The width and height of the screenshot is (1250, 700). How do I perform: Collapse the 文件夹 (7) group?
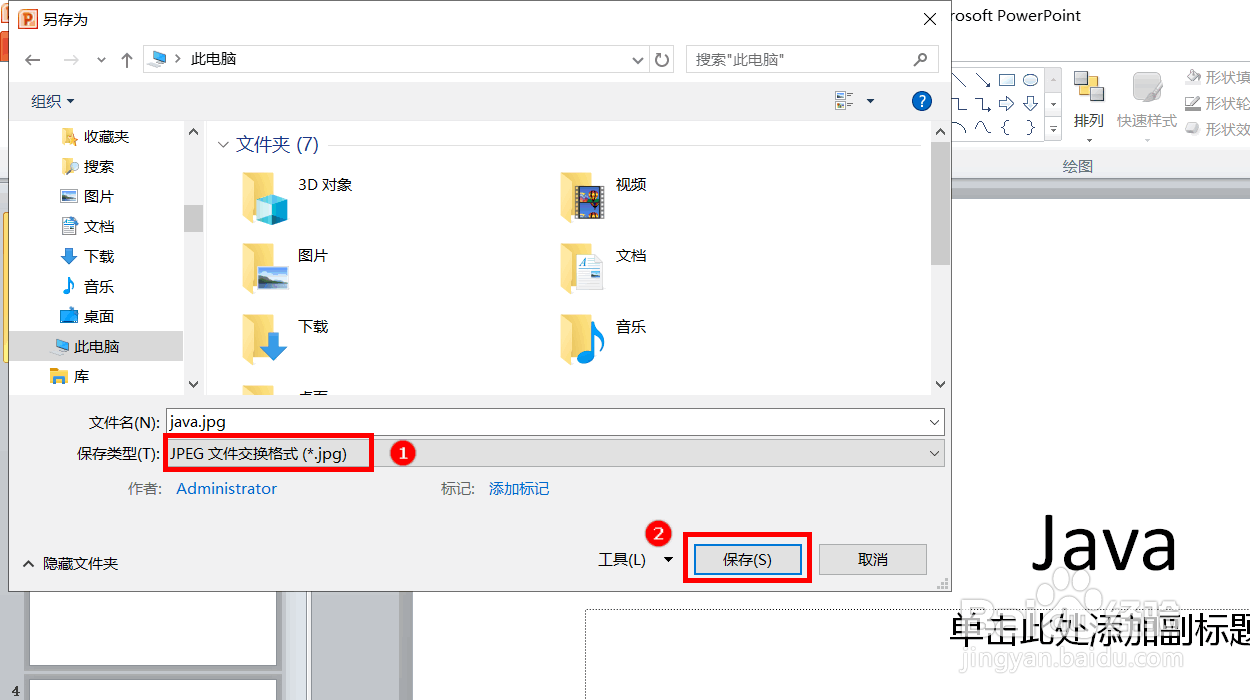(223, 145)
